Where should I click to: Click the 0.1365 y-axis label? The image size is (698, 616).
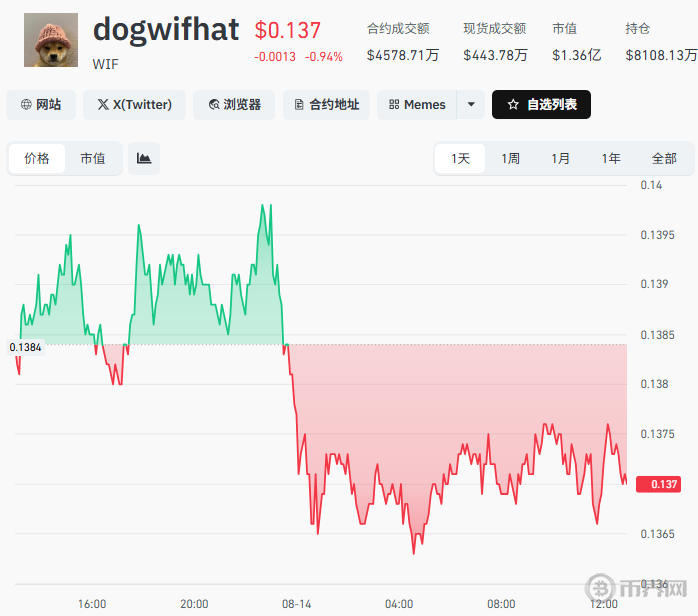[657, 534]
